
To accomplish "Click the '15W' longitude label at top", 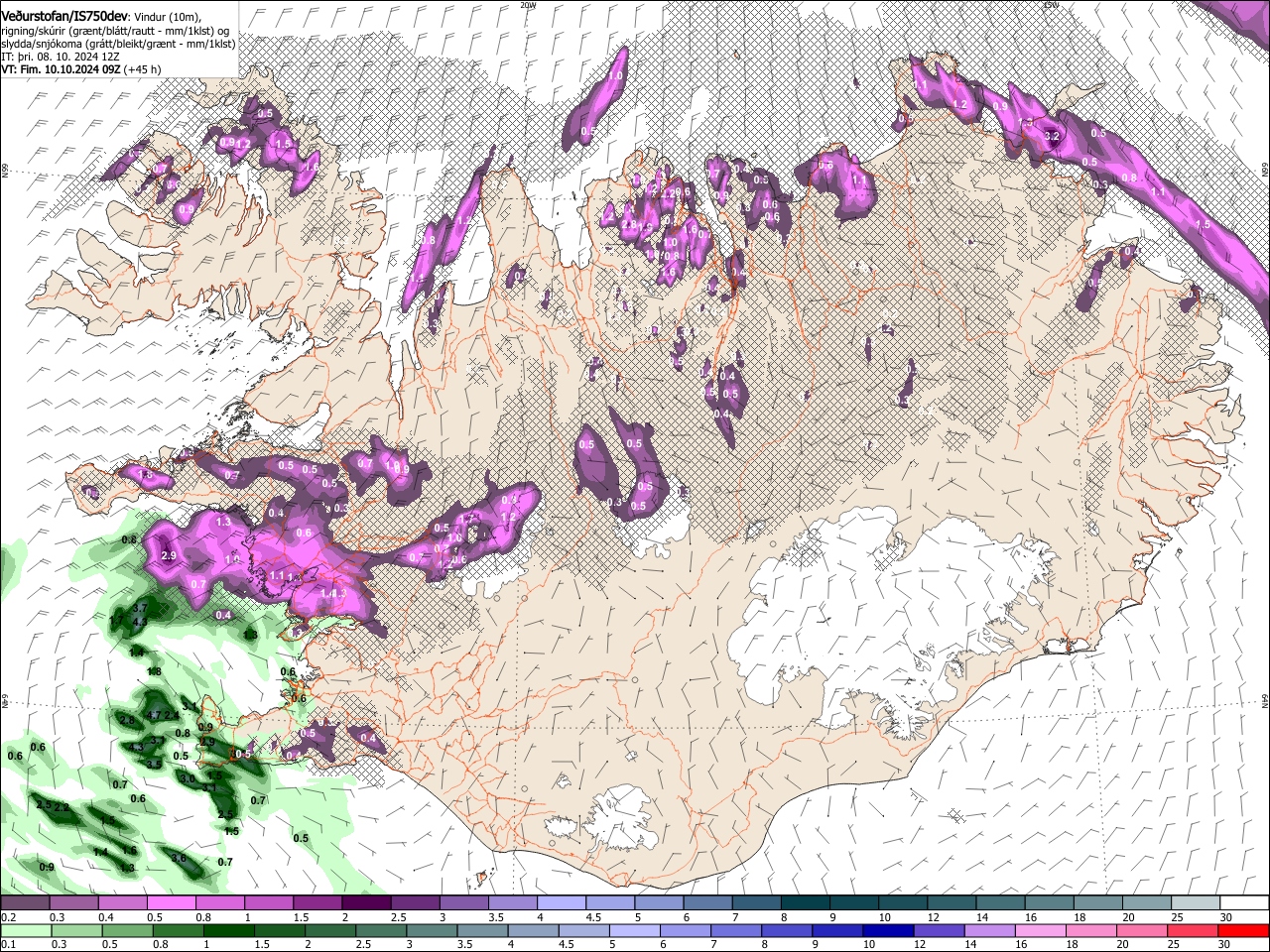I will point(1050,5).
